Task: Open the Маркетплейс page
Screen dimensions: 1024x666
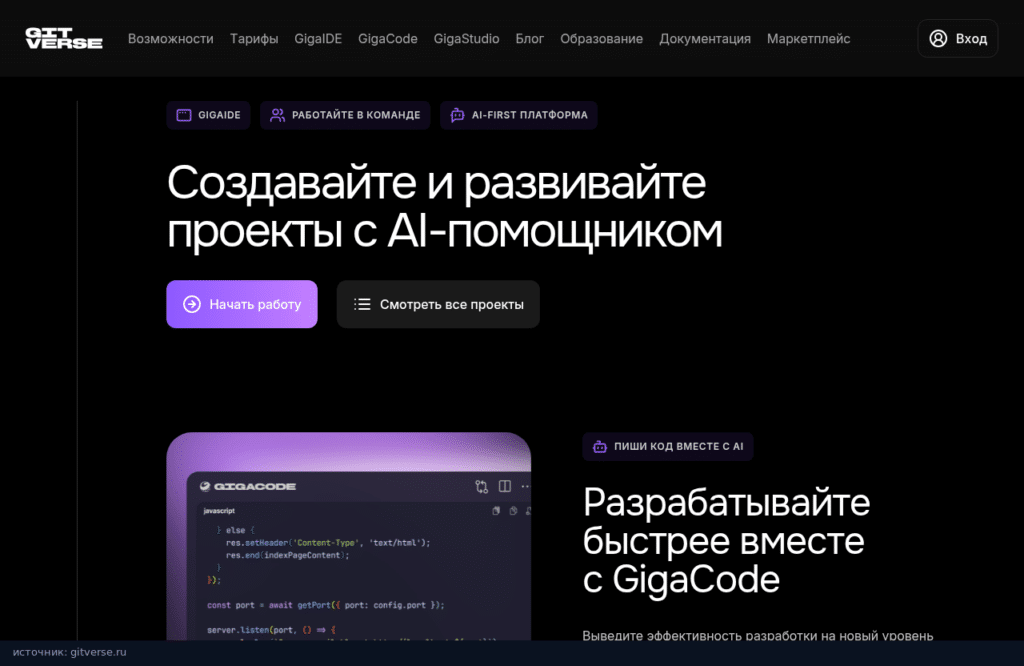Action: [x=808, y=39]
